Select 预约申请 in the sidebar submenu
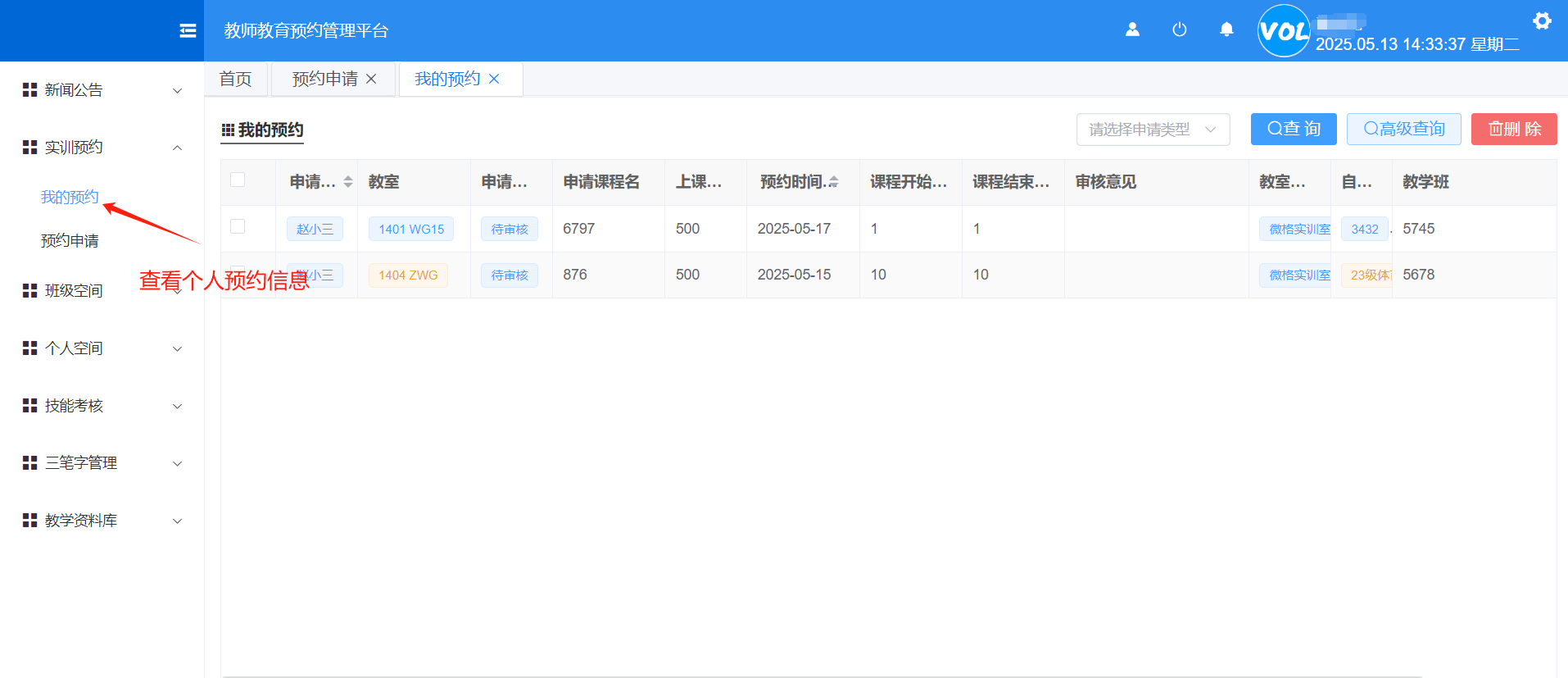This screenshot has width=1568, height=678. (x=70, y=241)
